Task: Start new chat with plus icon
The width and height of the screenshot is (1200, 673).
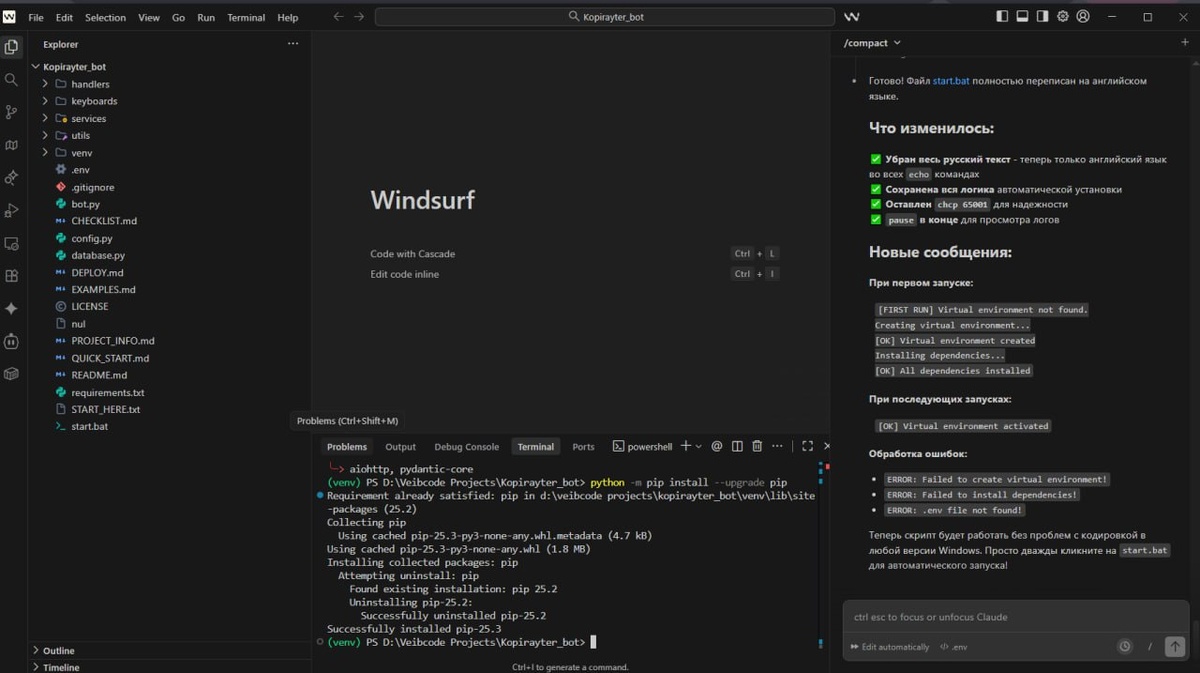Action: pos(1185,43)
